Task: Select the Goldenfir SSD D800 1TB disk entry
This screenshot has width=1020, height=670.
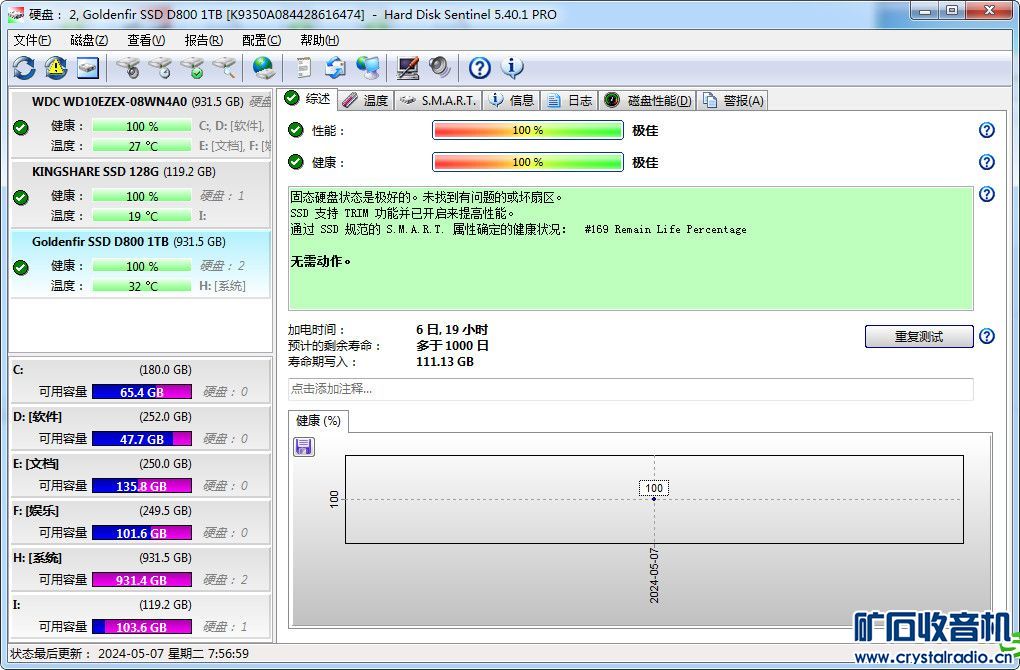Action: [141, 263]
